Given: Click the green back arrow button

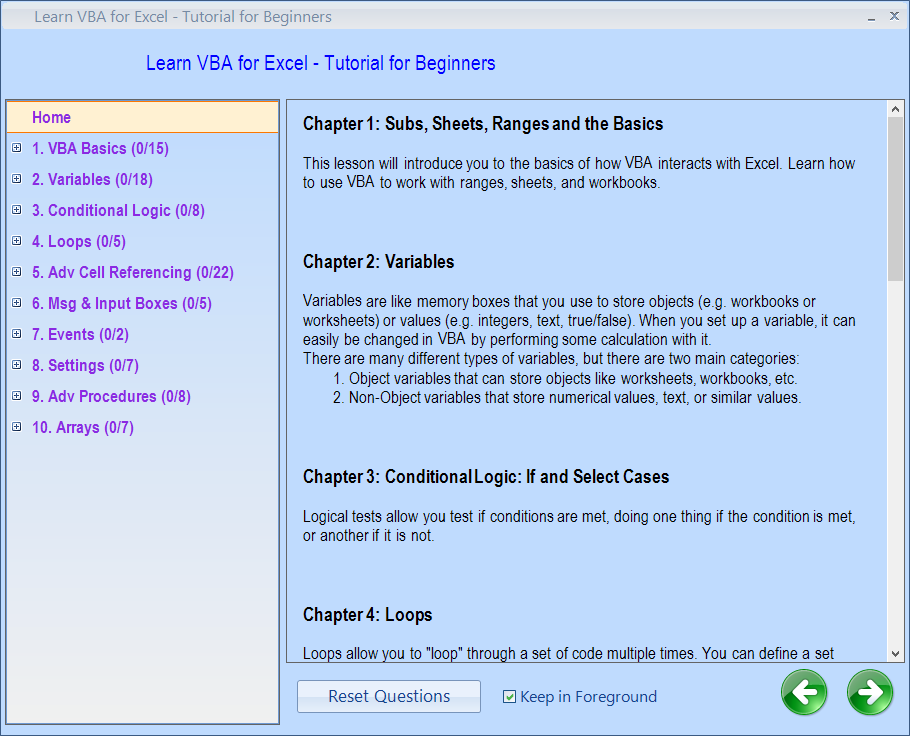Looking at the screenshot, I should [x=804, y=692].
